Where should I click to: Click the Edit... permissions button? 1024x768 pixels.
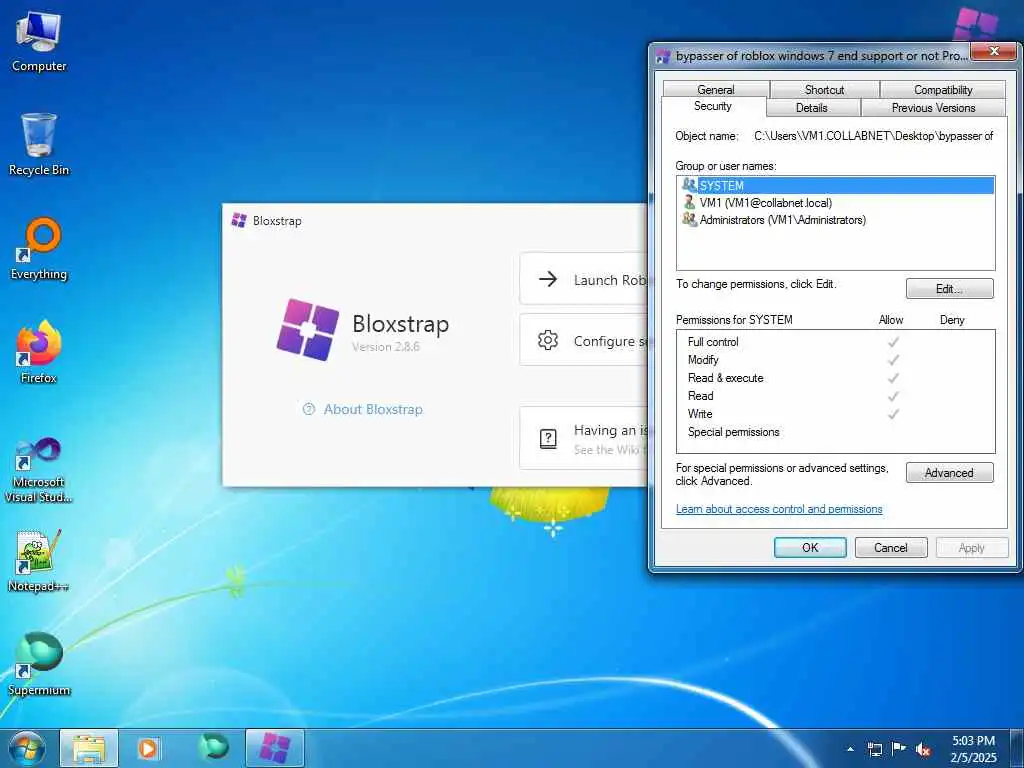(x=950, y=289)
